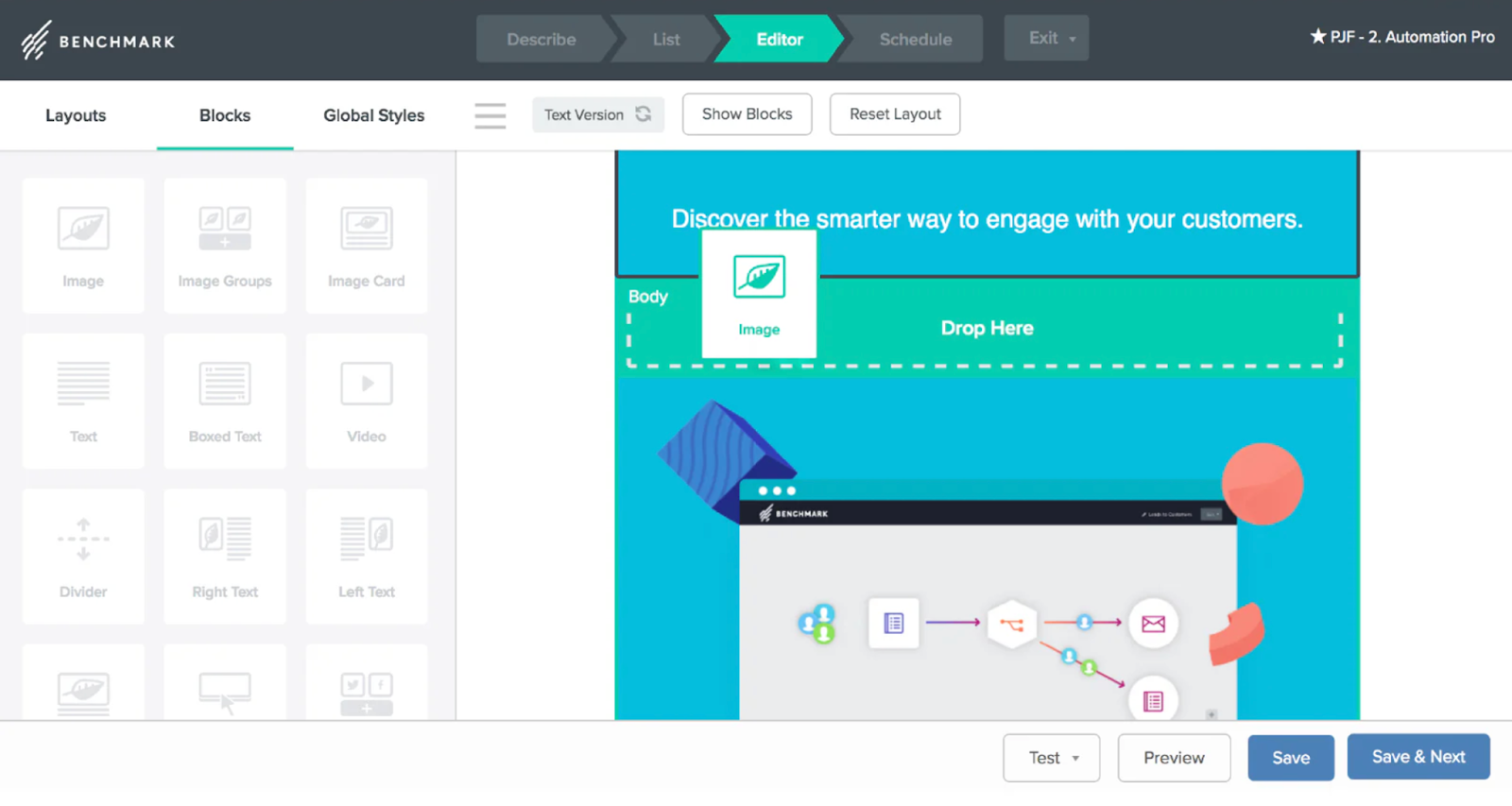The width and height of the screenshot is (1512, 806).
Task: Click the Save & Next button
Action: (x=1417, y=757)
